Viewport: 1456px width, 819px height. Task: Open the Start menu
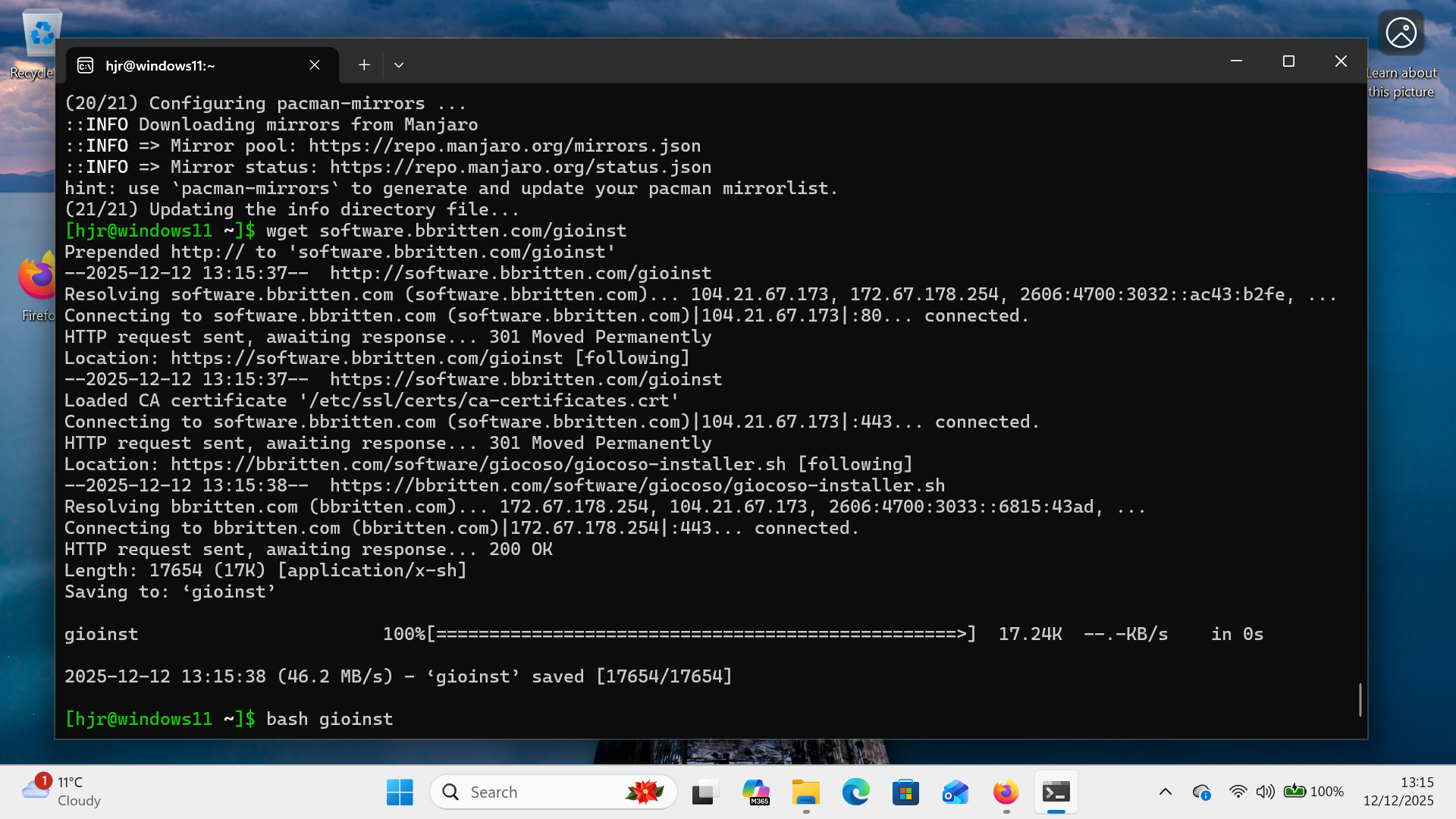pyautogui.click(x=400, y=791)
